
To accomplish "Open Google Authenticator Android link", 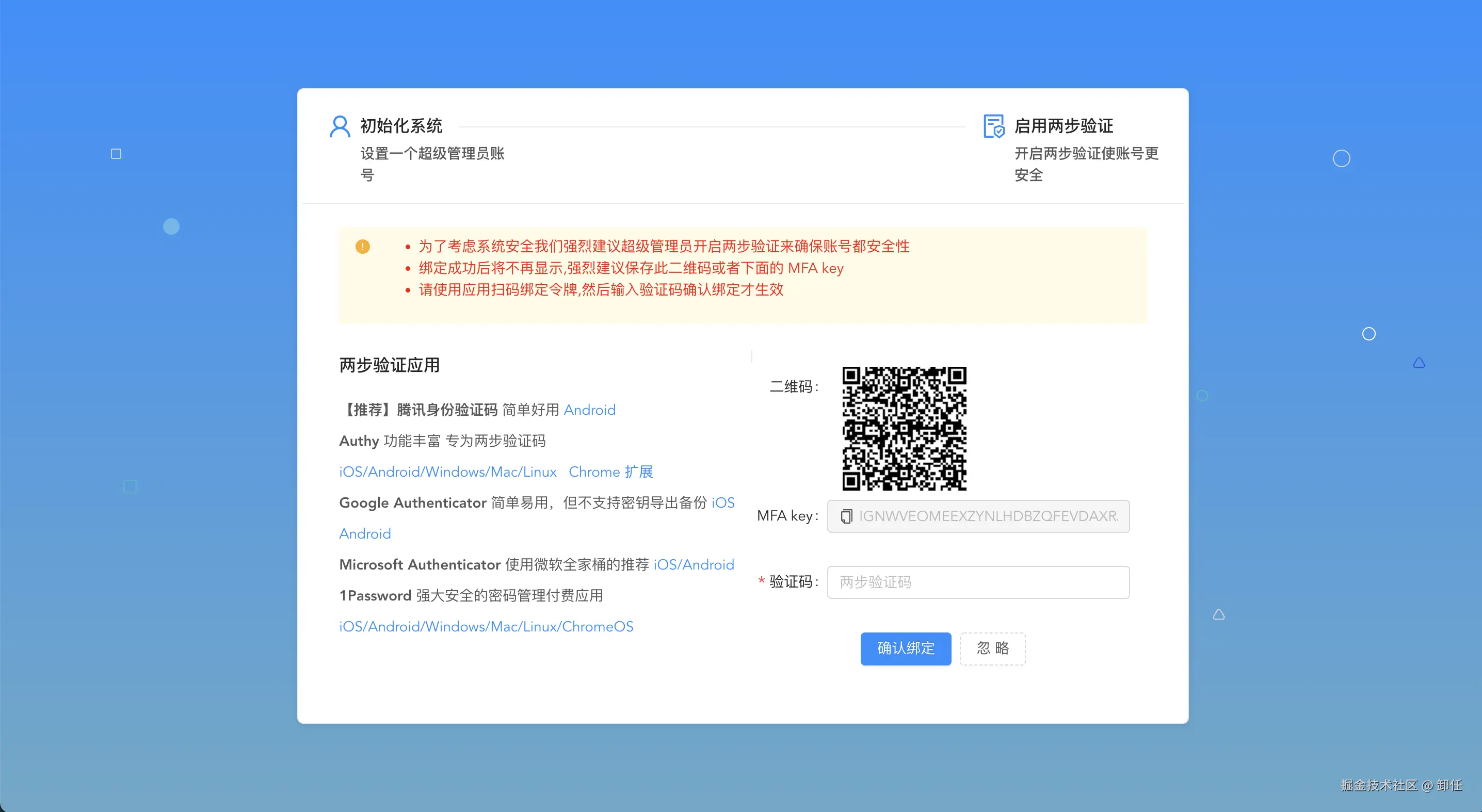I will point(365,533).
